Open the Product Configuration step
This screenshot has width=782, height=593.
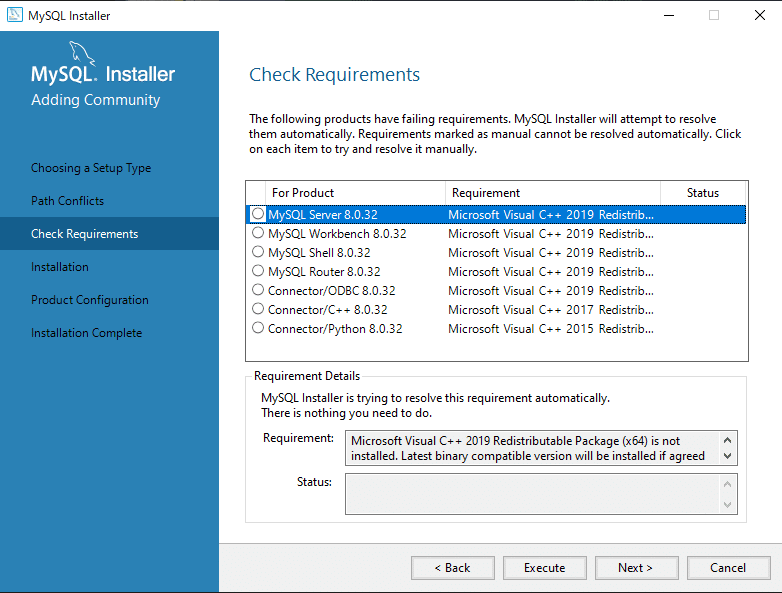[90, 300]
